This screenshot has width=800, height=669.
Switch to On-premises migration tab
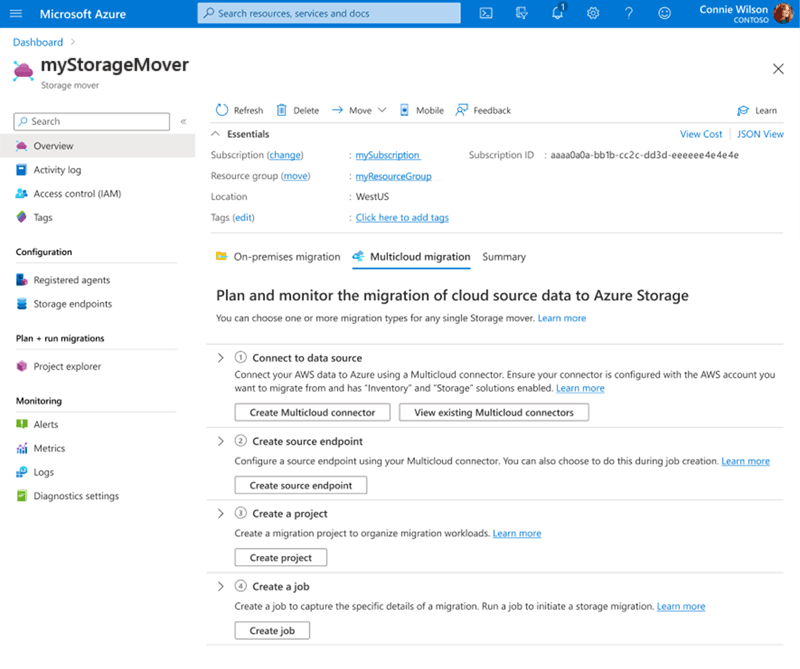pos(278,257)
